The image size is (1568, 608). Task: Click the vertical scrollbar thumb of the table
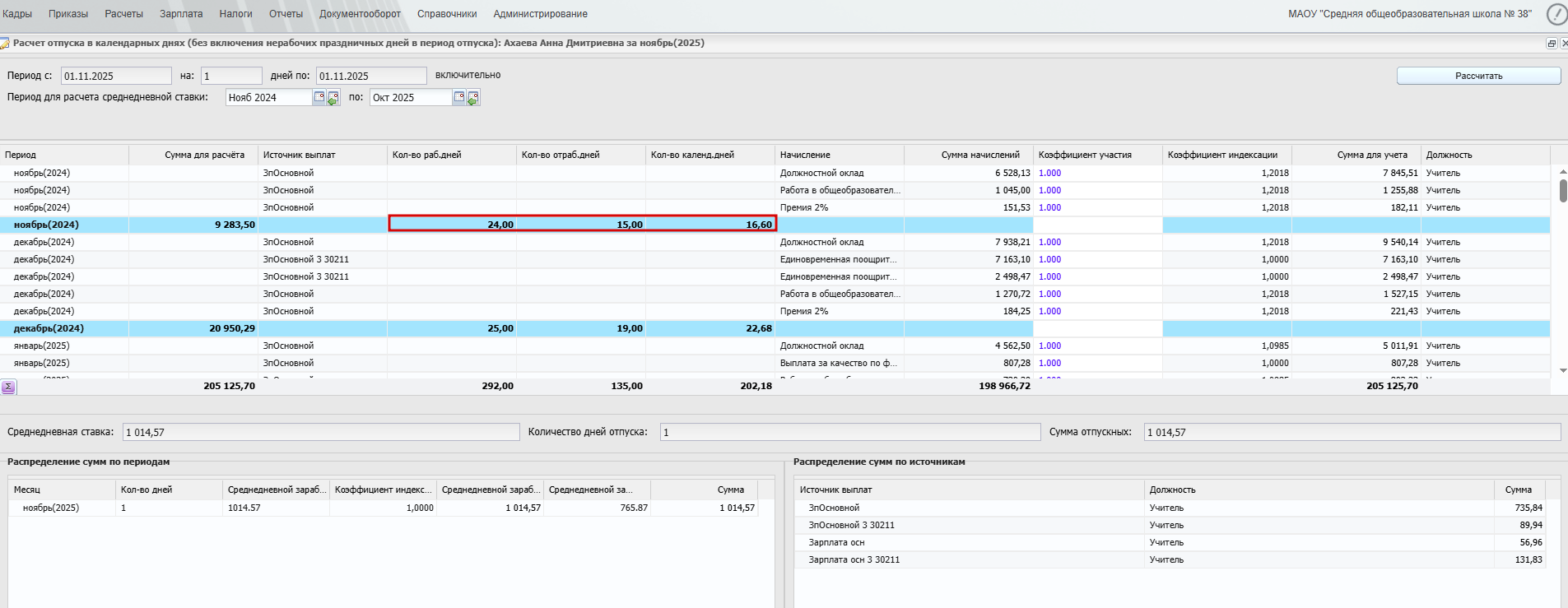pyautogui.click(x=1562, y=190)
